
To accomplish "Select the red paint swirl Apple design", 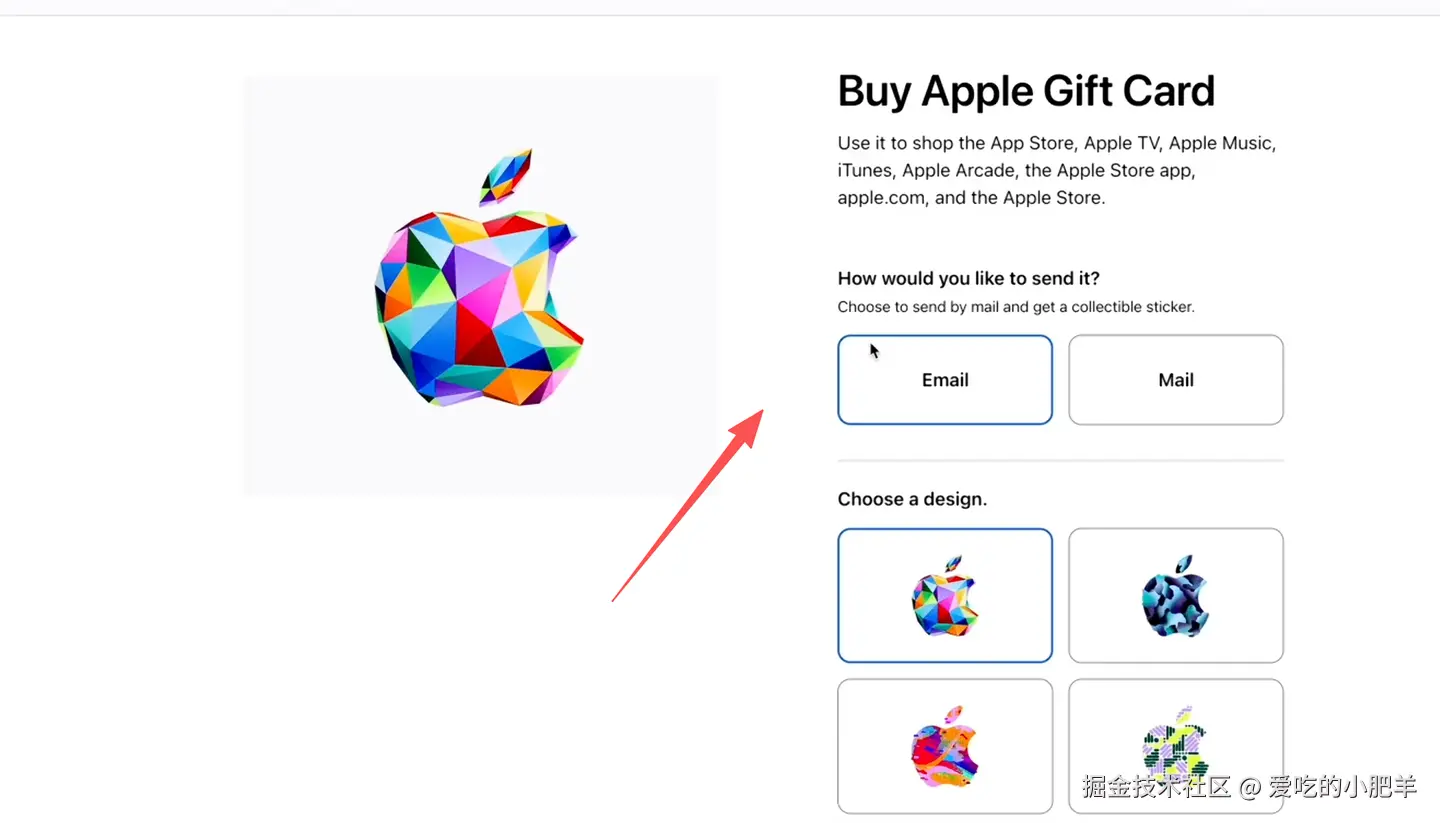I will coord(945,746).
